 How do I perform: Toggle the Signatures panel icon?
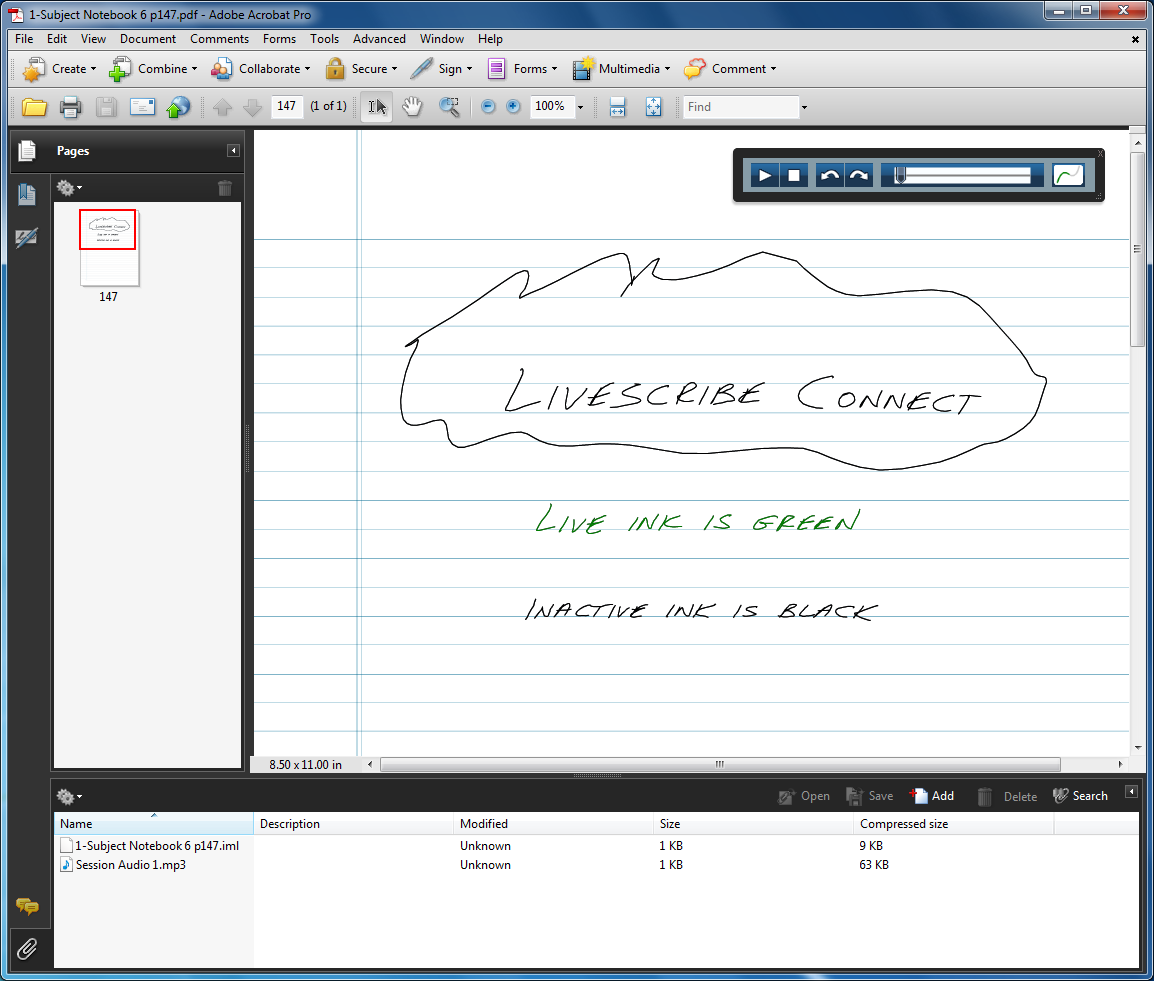pos(27,238)
